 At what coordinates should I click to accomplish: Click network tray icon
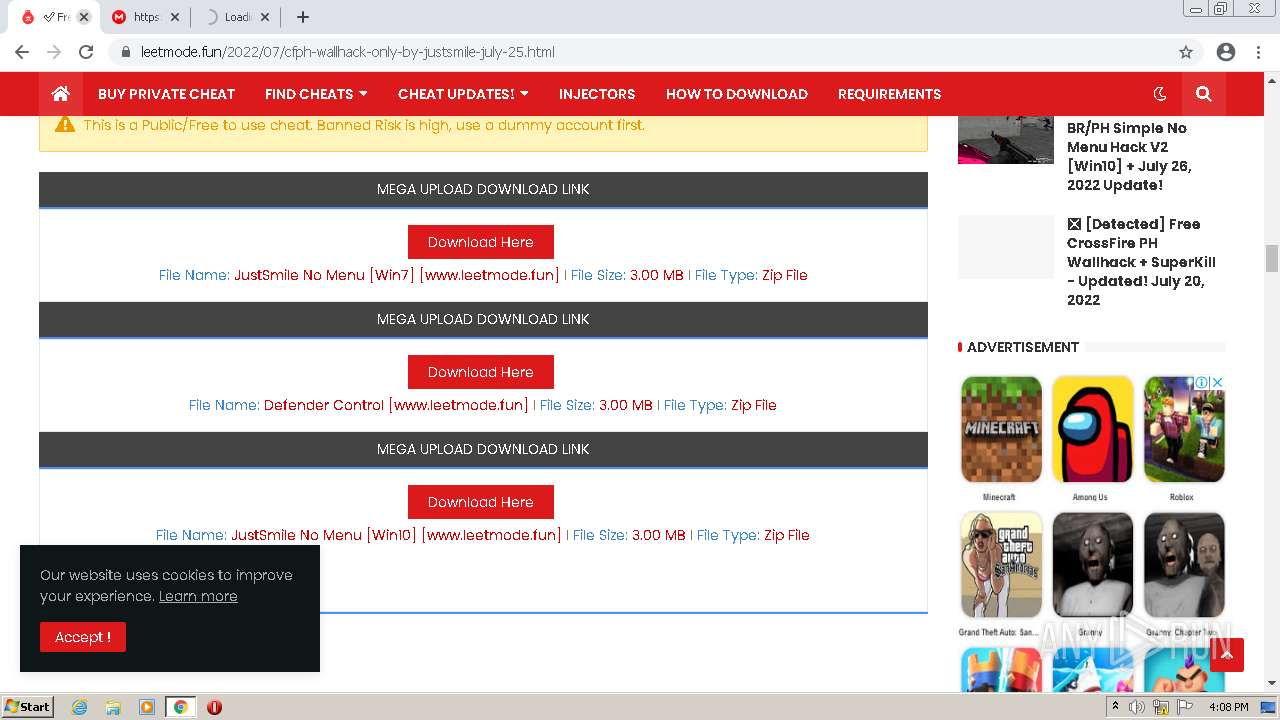(1161, 707)
